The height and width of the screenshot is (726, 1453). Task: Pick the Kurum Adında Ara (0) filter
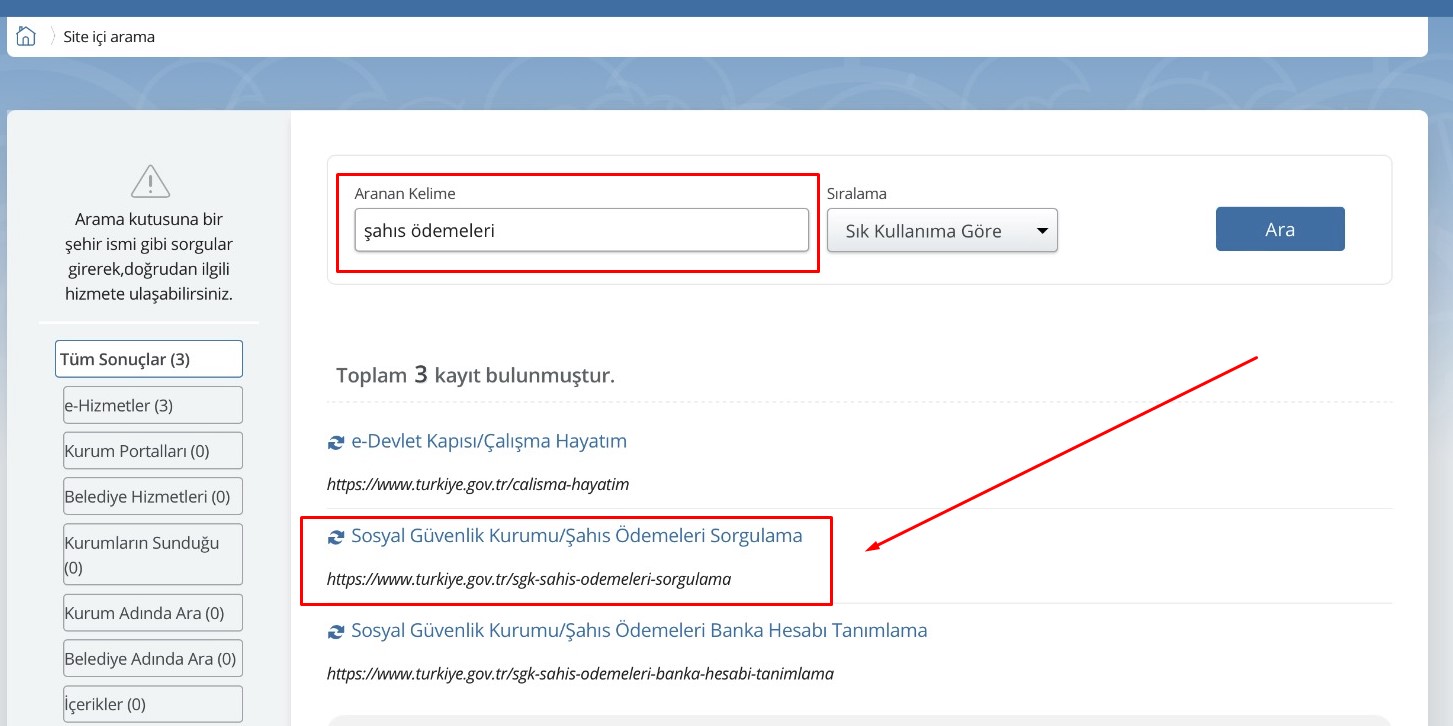(x=153, y=613)
